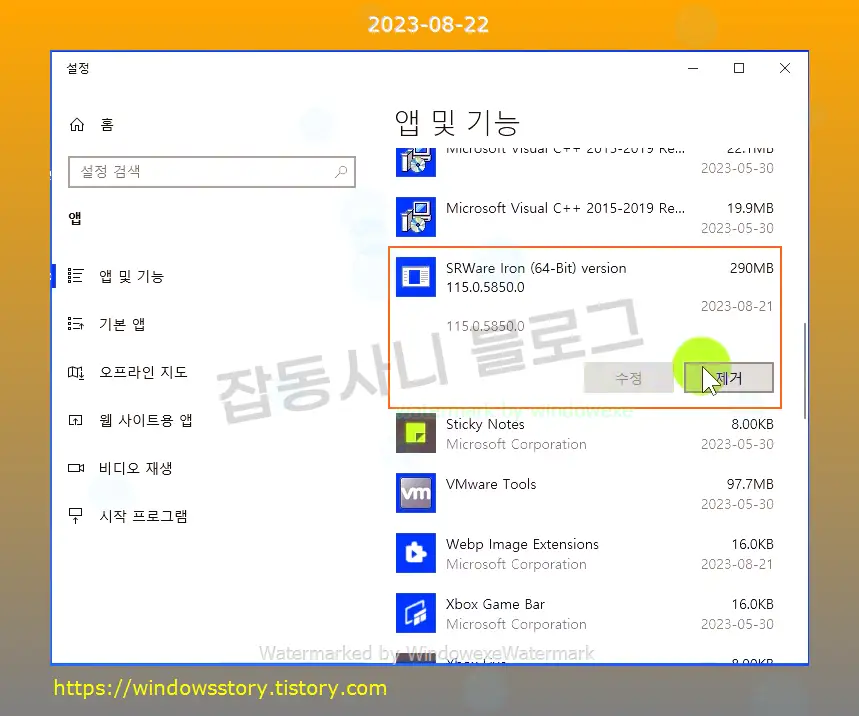Close the 설정 window
Image resolution: width=859 pixels, height=716 pixels.
[785, 68]
